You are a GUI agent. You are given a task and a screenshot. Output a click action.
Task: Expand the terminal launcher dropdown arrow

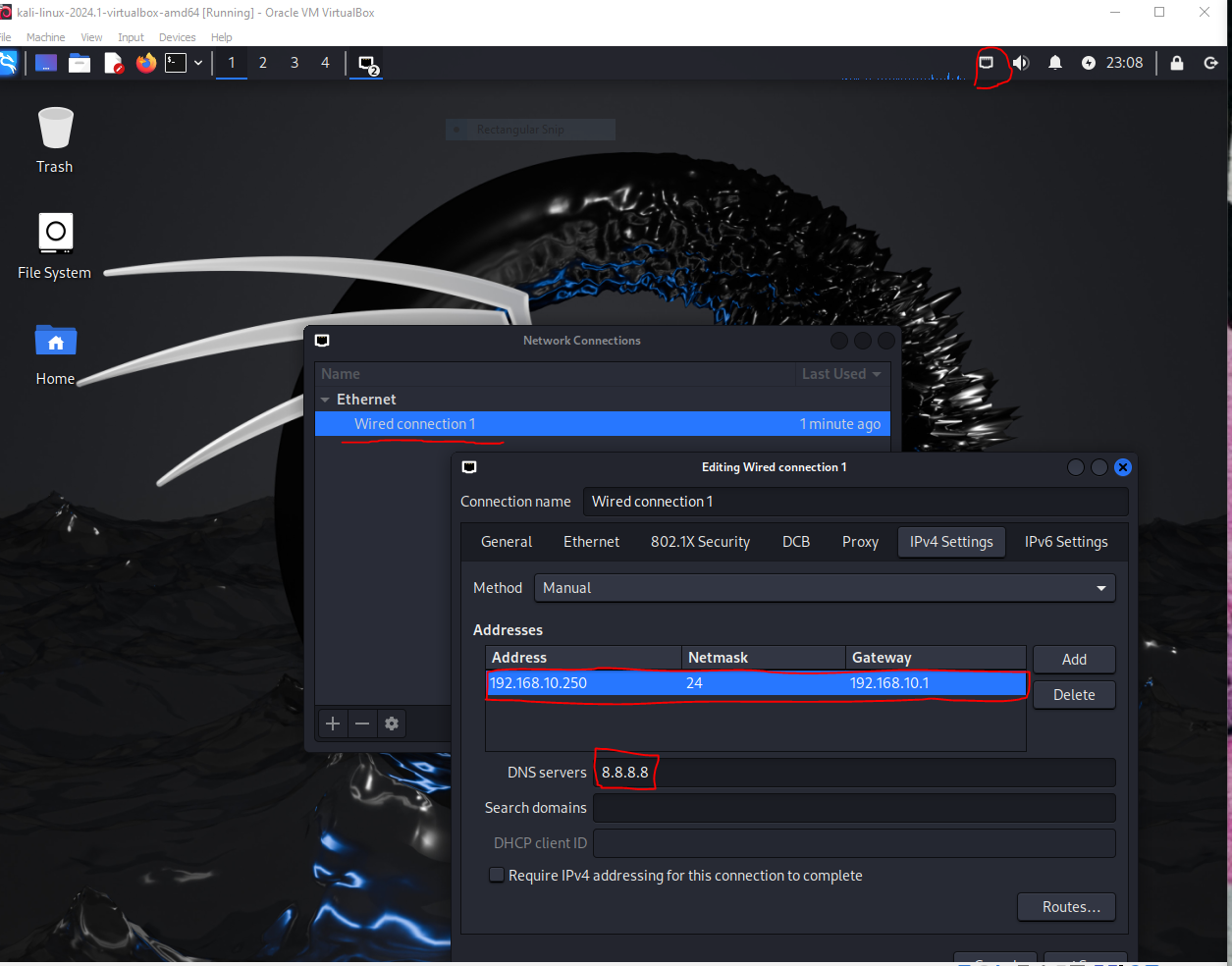[198, 63]
